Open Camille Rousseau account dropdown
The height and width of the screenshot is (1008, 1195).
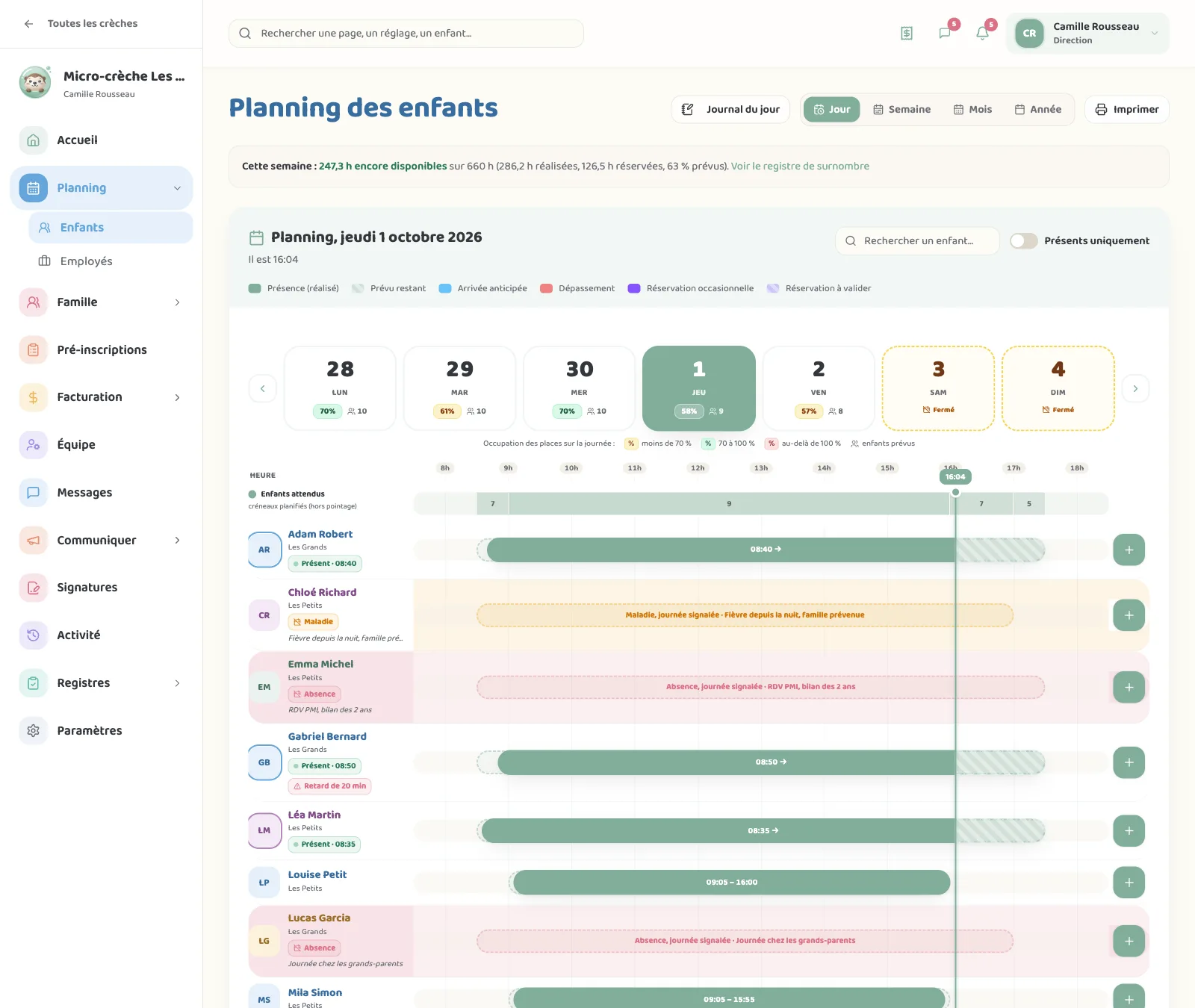click(1087, 33)
